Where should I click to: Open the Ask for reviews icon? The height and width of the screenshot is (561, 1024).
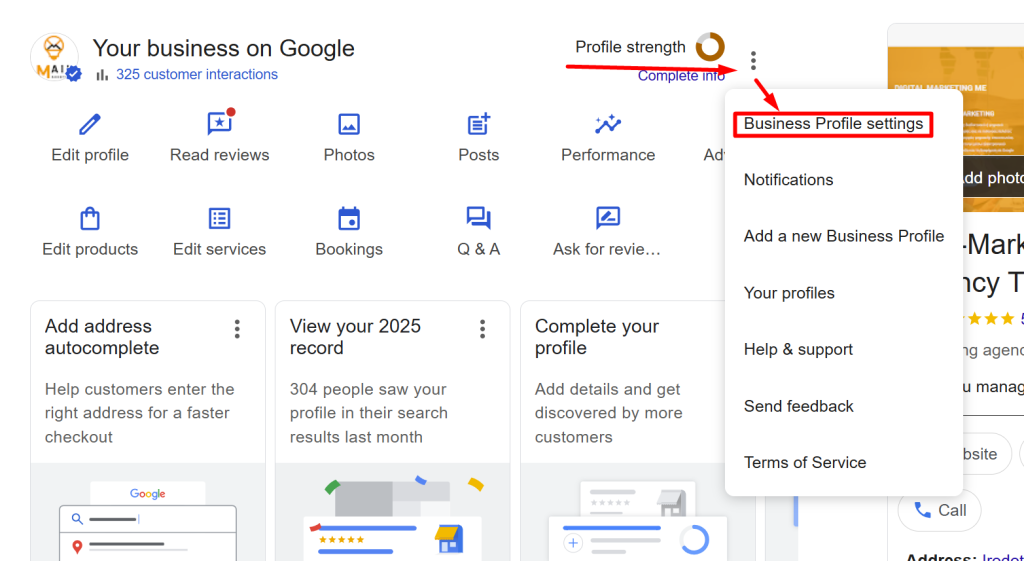pos(608,219)
